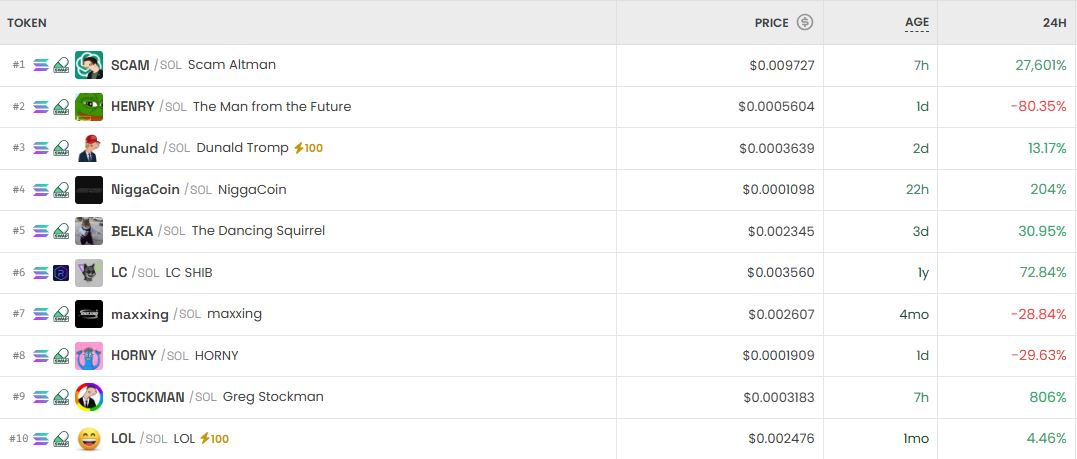
Task: Click the STOCKMAN price $0.0003183
Action: pyautogui.click(x=779, y=397)
